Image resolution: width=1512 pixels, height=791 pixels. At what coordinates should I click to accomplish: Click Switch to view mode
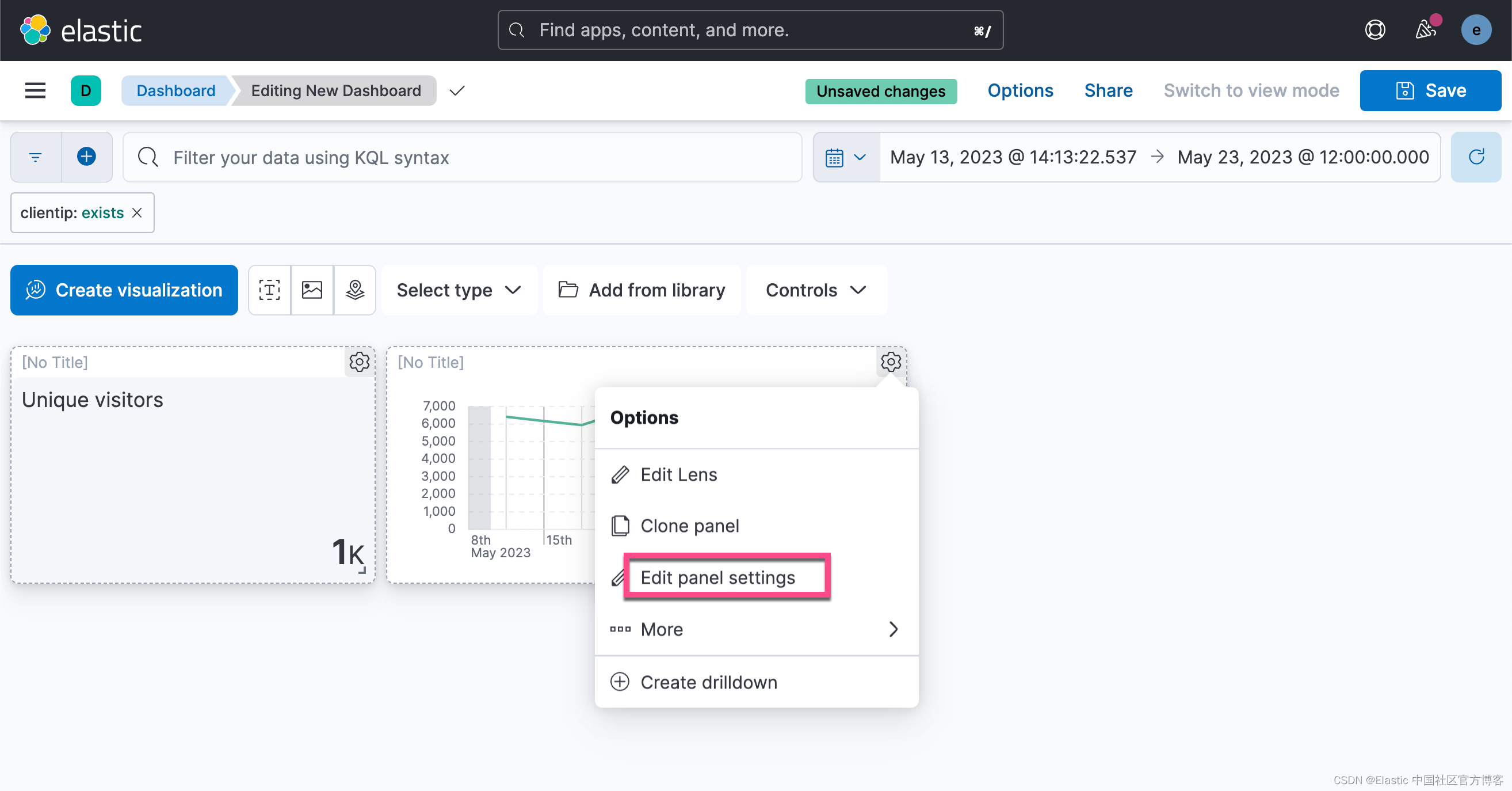(x=1251, y=90)
